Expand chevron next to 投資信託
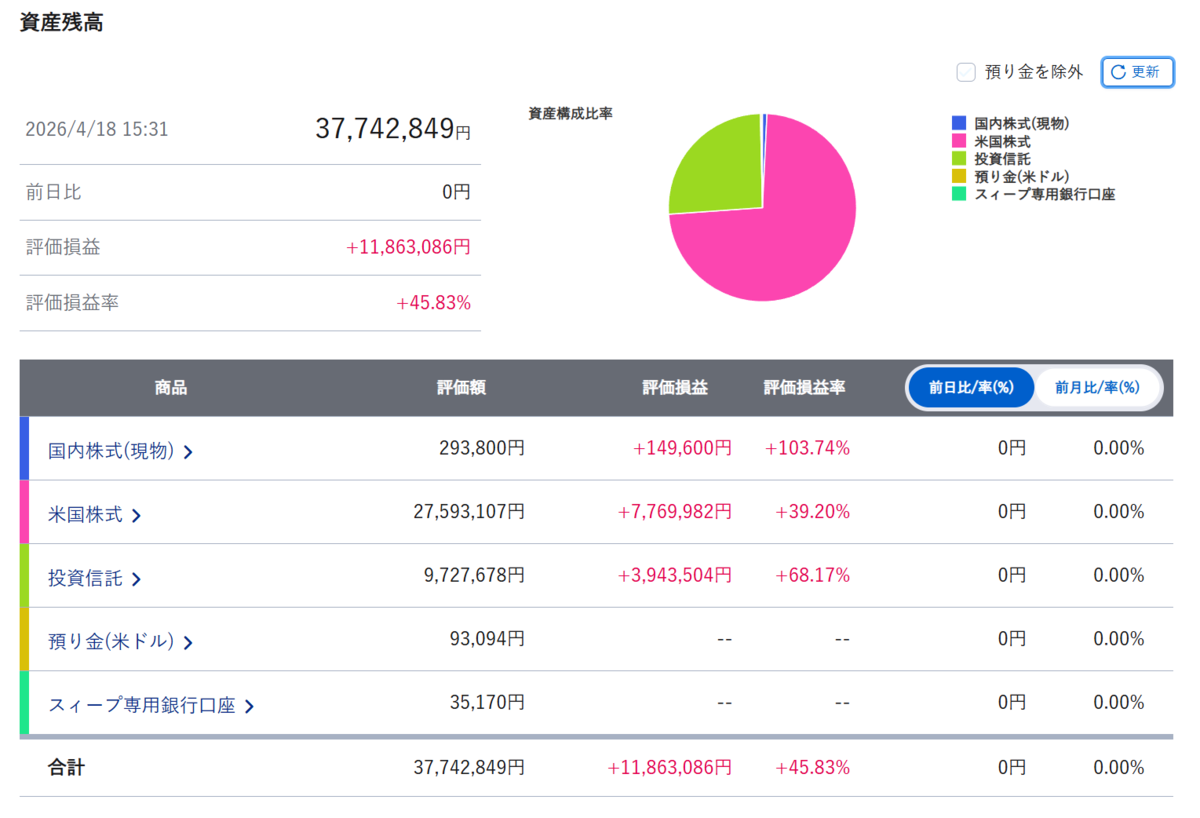The width and height of the screenshot is (1200, 818). [x=136, y=579]
